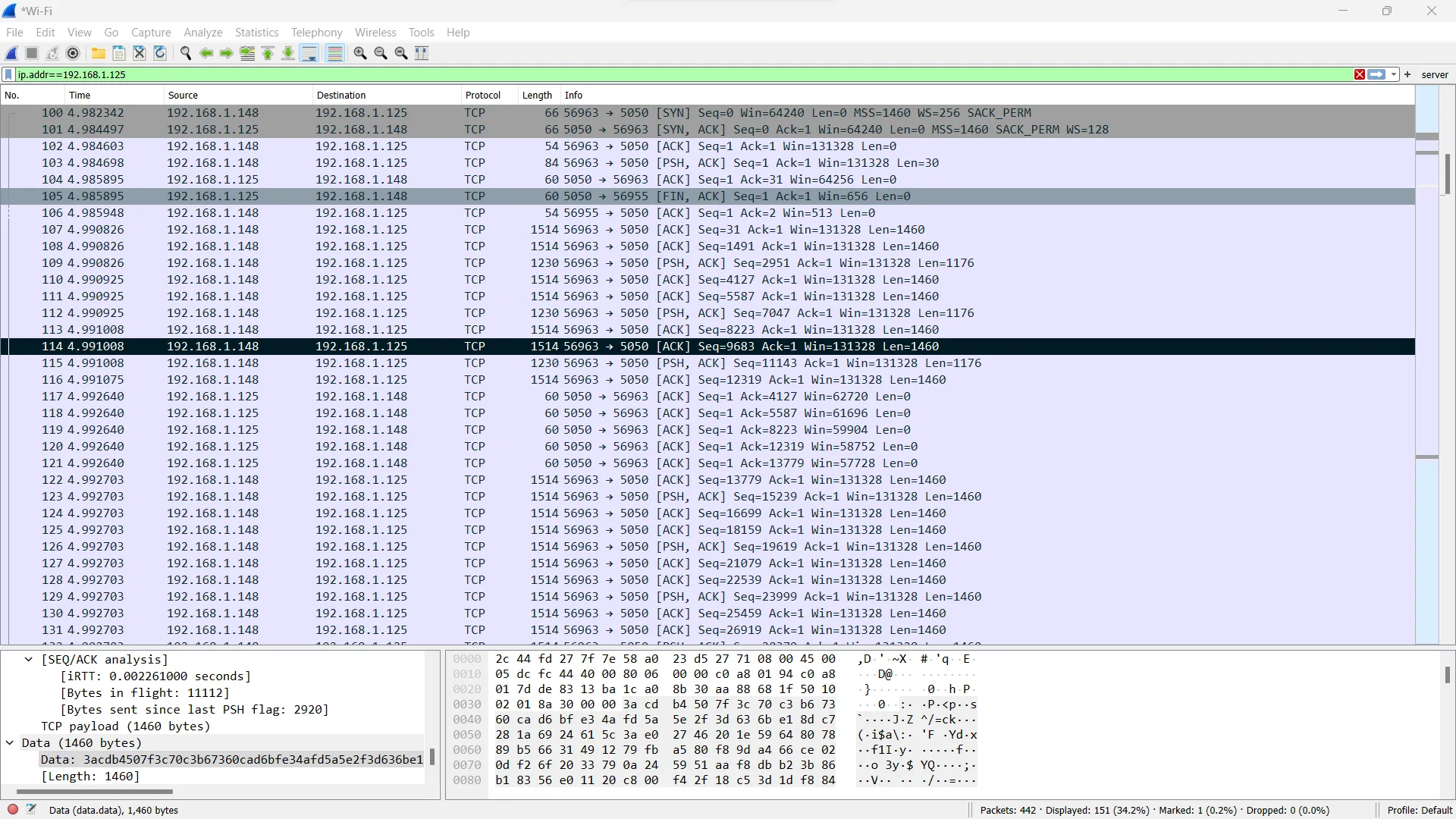Save this capture file
The height and width of the screenshot is (819, 1456).
(x=119, y=53)
